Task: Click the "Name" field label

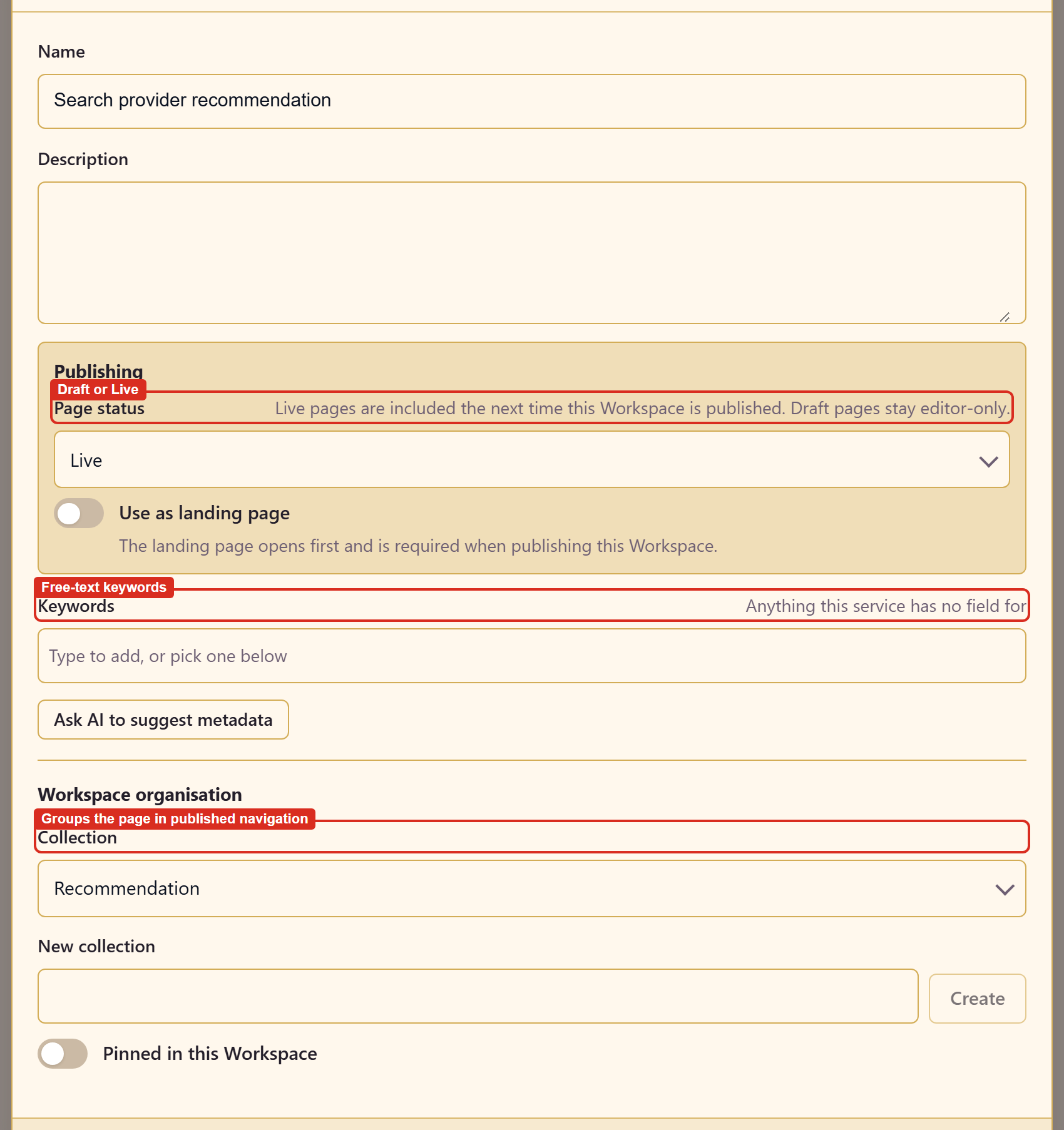Action: (x=61, y=52)
